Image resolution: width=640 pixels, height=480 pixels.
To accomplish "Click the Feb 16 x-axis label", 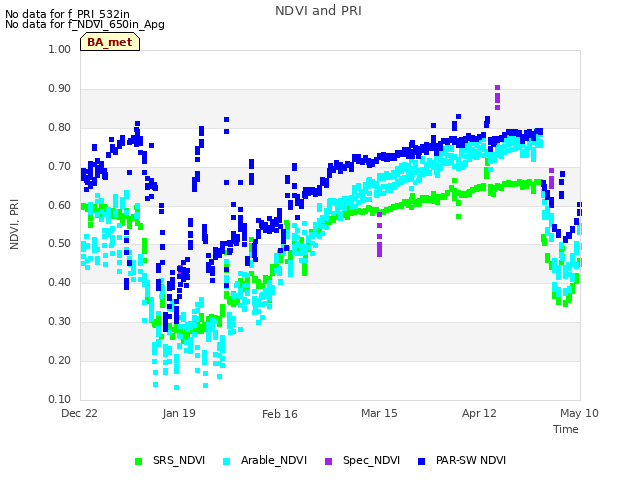I will click(x=280, y=414).
